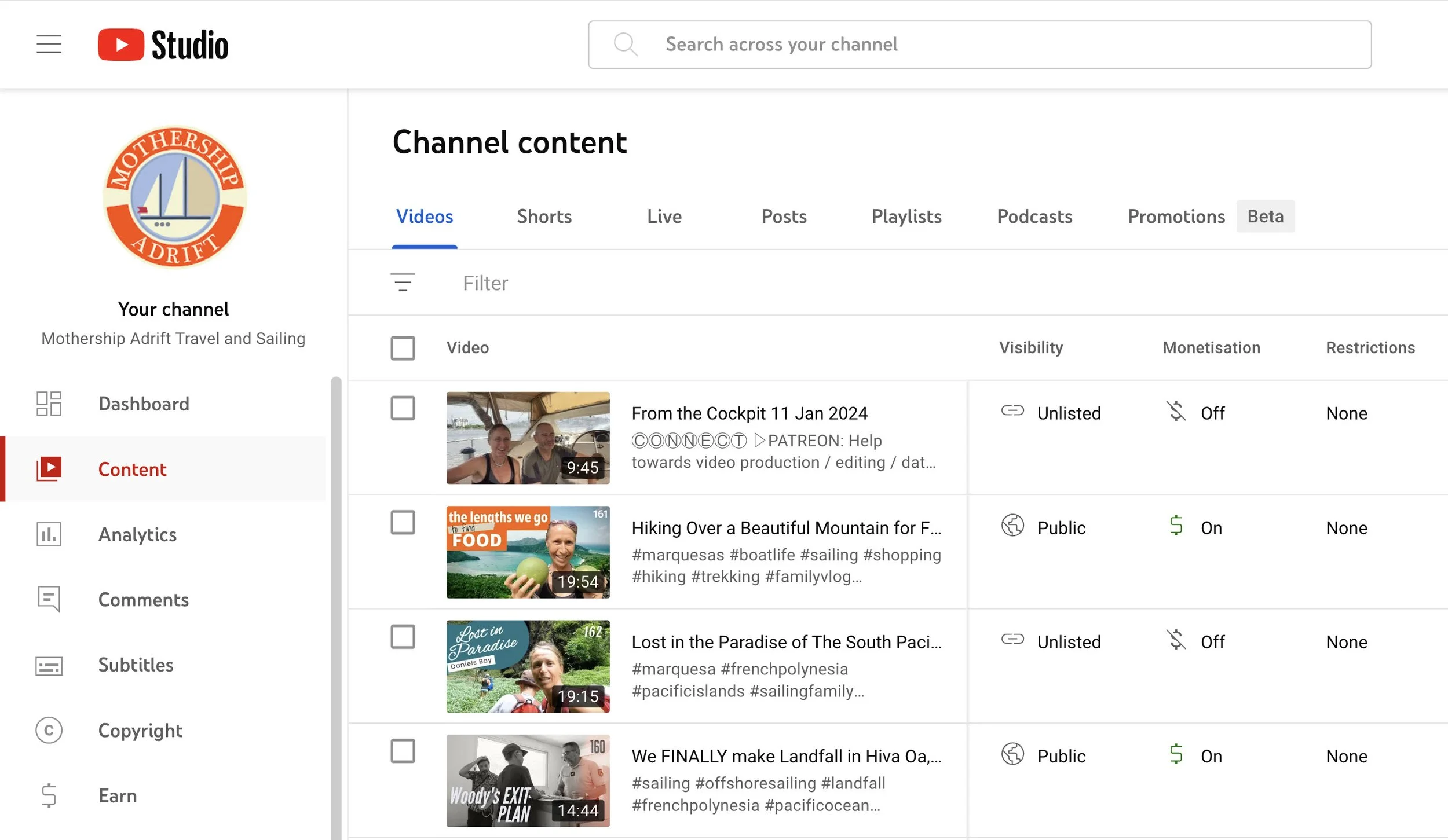Switch to the Playlists tab
The width and height of the screenshot is (1448, 840).
point(906,217)
